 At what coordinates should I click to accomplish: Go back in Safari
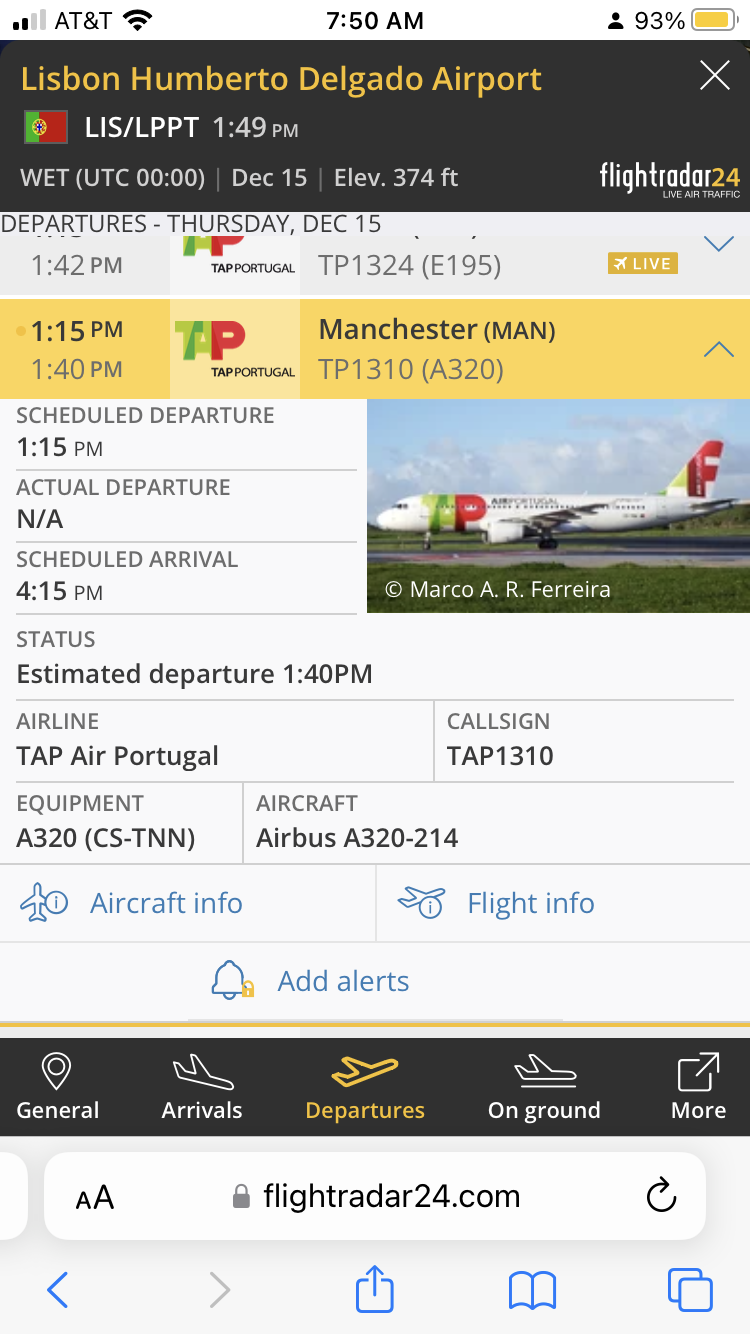tap(58, 1290)
